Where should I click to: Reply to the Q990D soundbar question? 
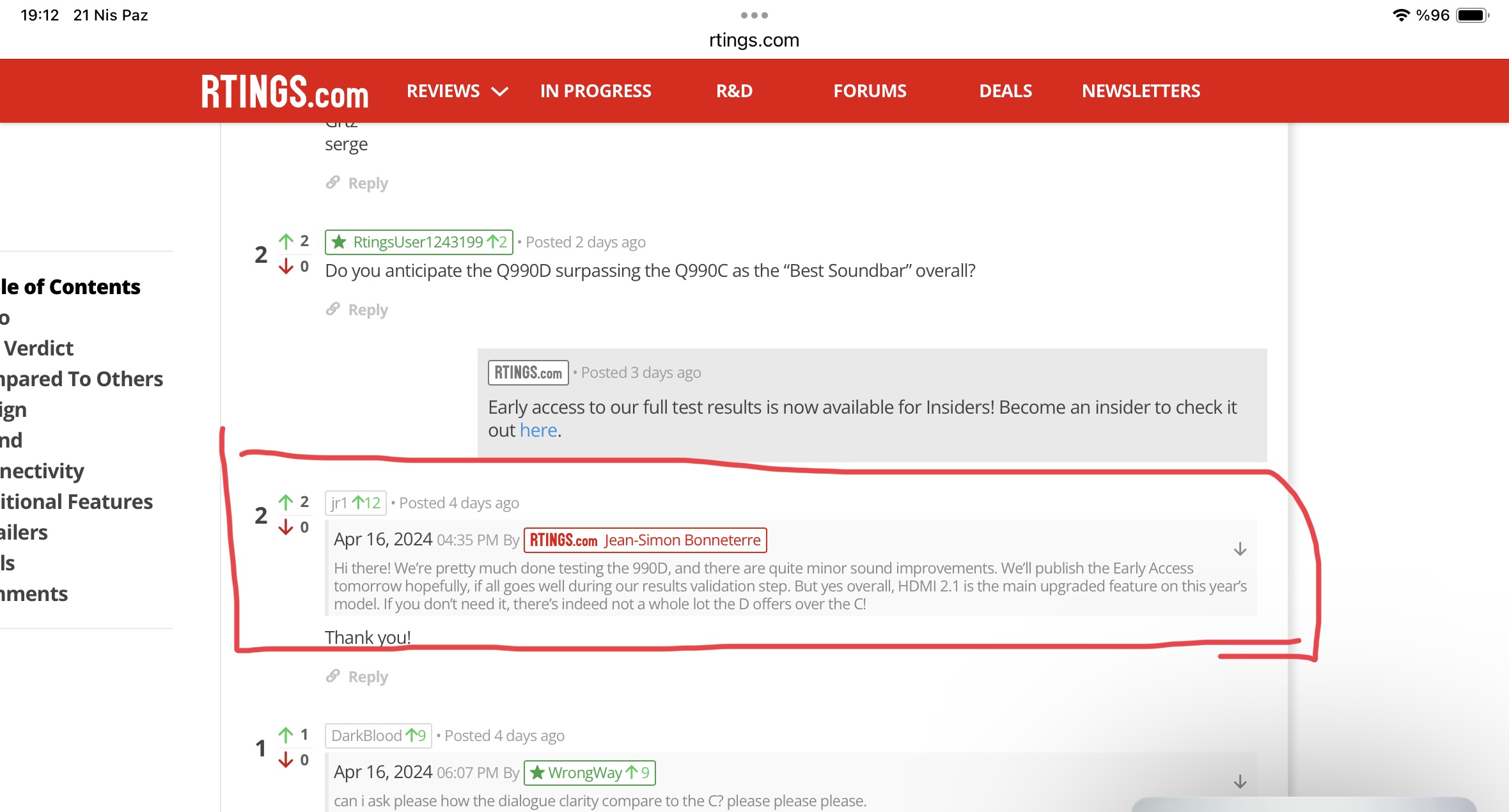tap(368, 310)
